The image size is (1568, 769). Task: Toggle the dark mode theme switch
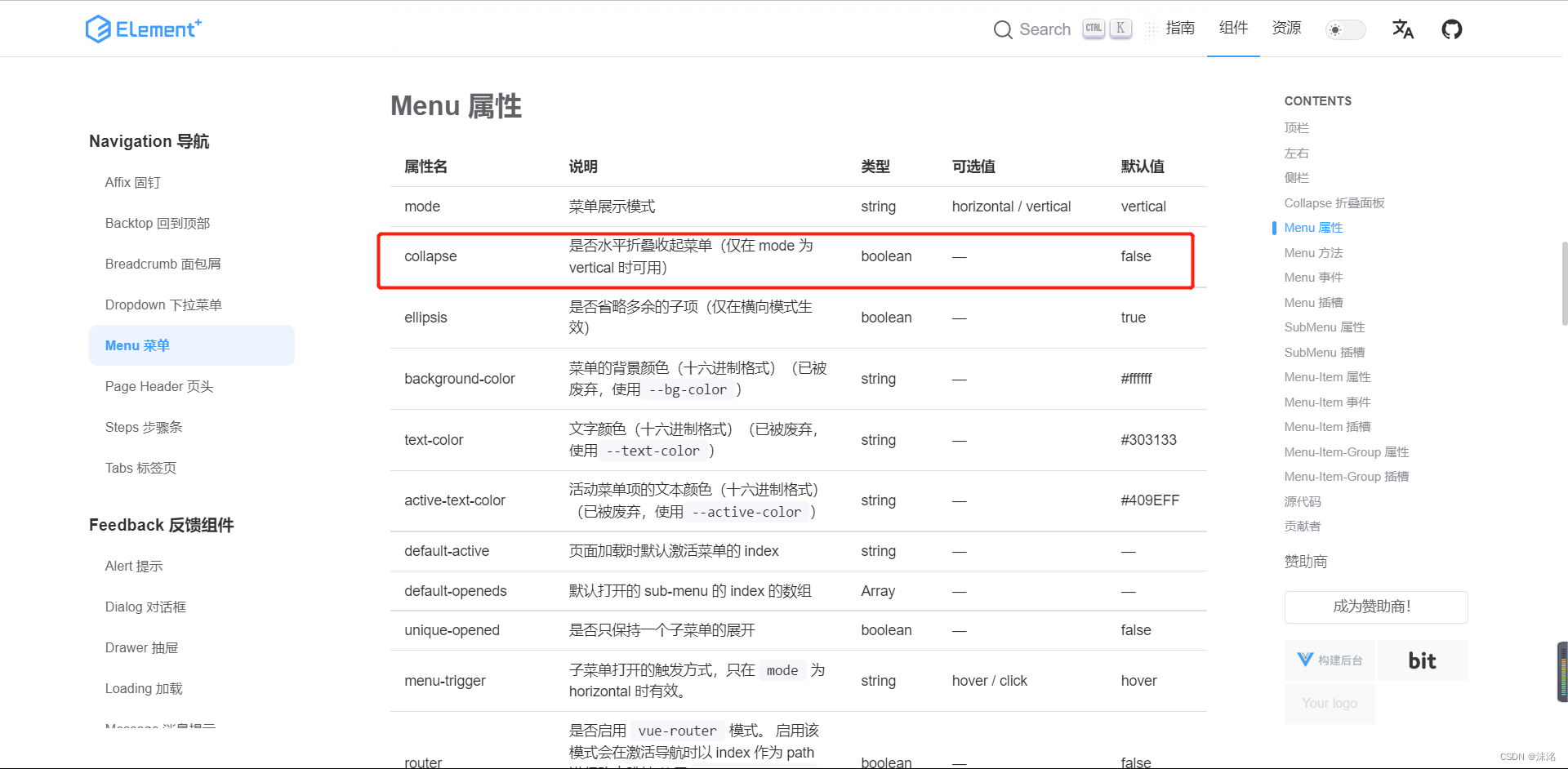click(x=1344, y=29)
